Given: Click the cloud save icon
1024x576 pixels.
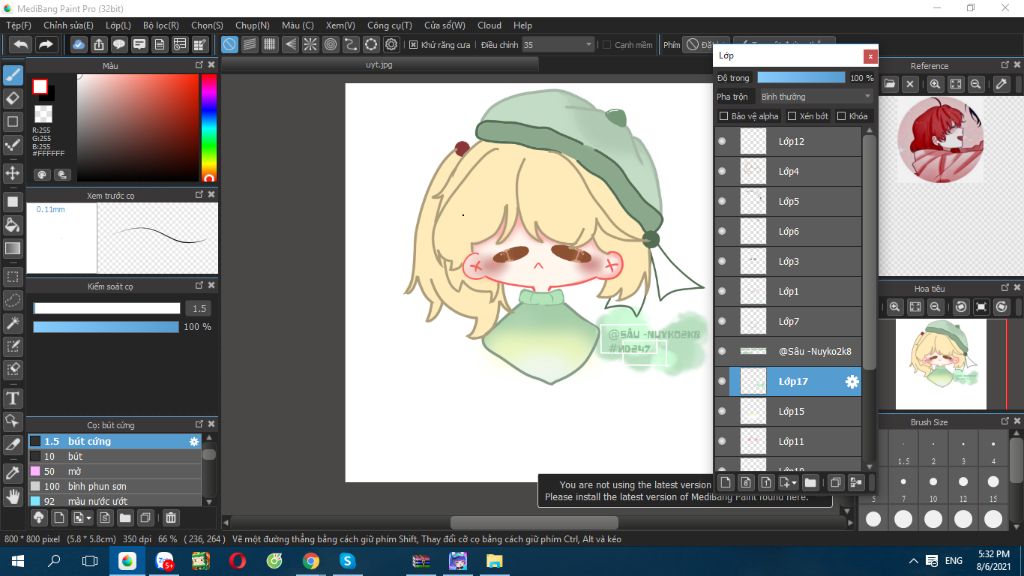Looking at the screenshot, I should [78, 44].
